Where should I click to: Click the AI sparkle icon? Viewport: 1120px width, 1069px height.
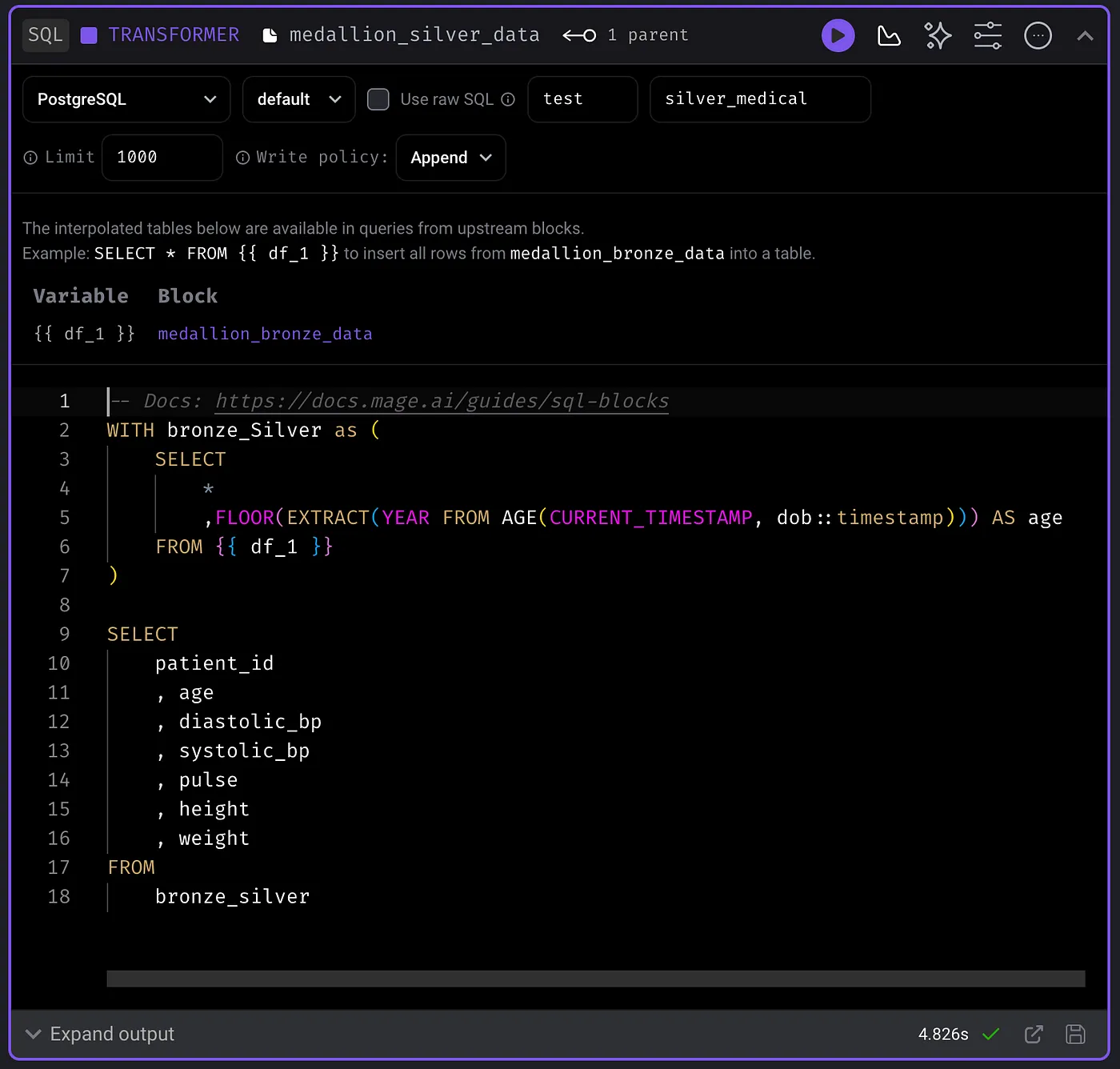pos(938,35)
